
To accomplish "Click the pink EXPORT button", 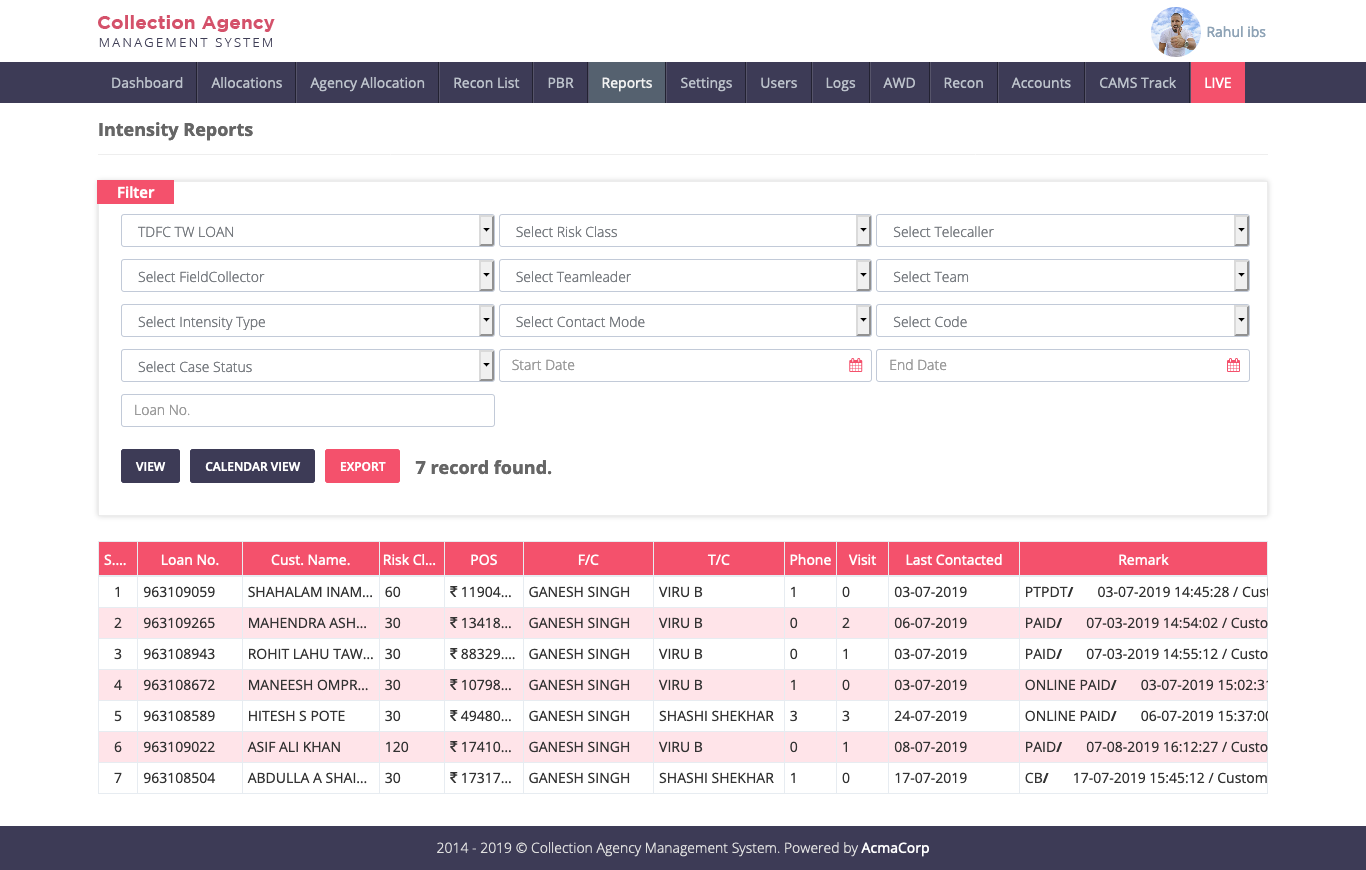I will coord(362,467).
